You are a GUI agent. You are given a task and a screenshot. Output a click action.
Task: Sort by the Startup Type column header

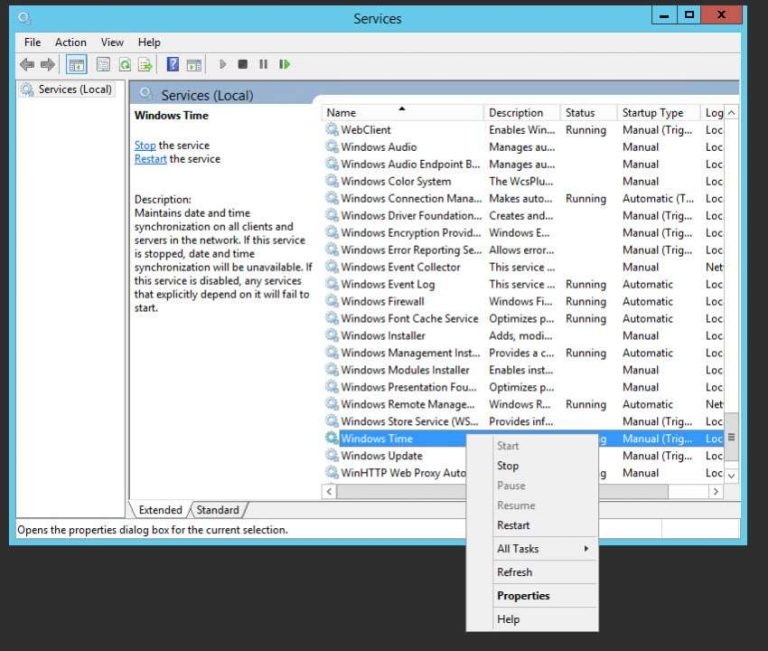click(x=658, y=113)
